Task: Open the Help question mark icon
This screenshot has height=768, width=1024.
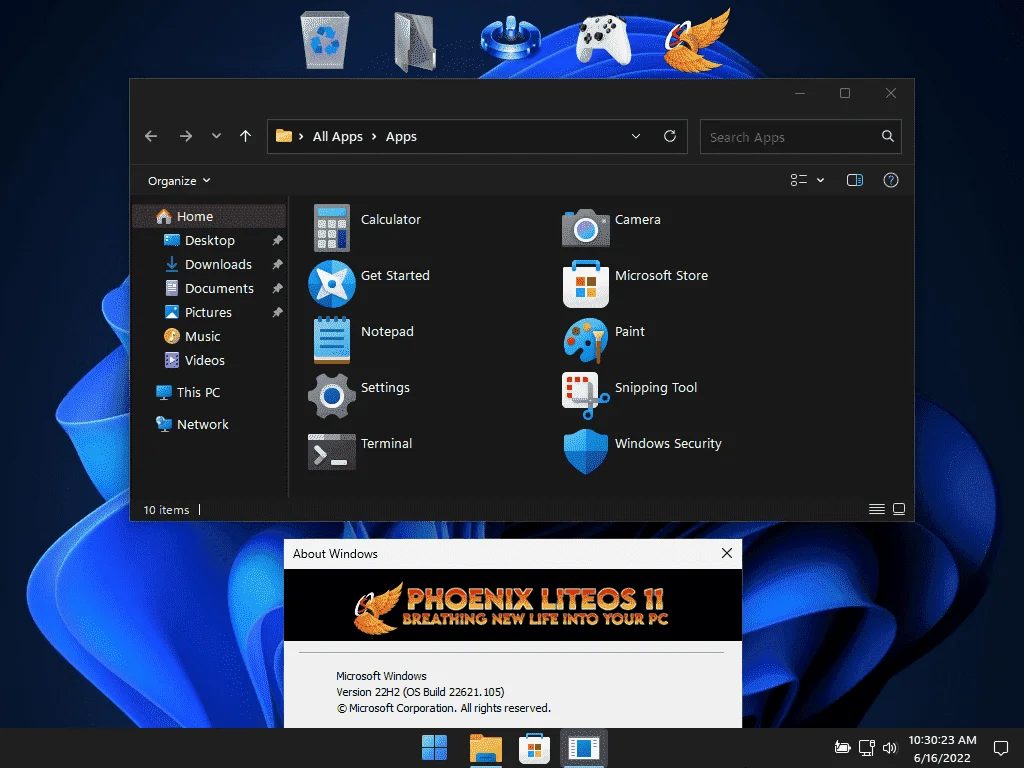Action: coord(891,180)
